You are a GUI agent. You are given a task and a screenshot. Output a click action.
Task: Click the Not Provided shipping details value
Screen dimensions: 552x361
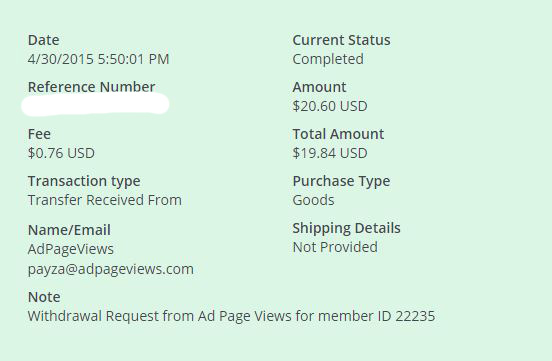(335, 247)
